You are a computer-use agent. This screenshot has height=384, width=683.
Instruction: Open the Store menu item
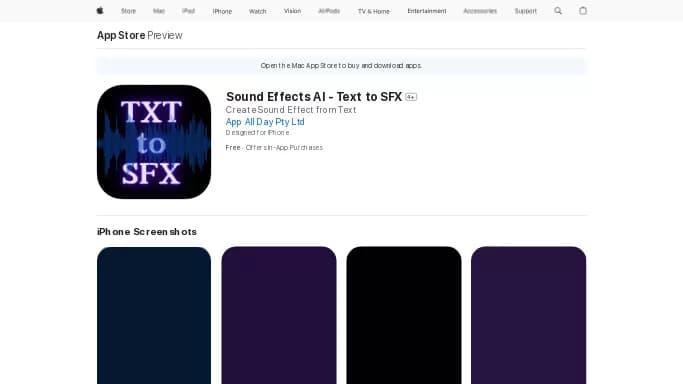(x=128, y=11)
